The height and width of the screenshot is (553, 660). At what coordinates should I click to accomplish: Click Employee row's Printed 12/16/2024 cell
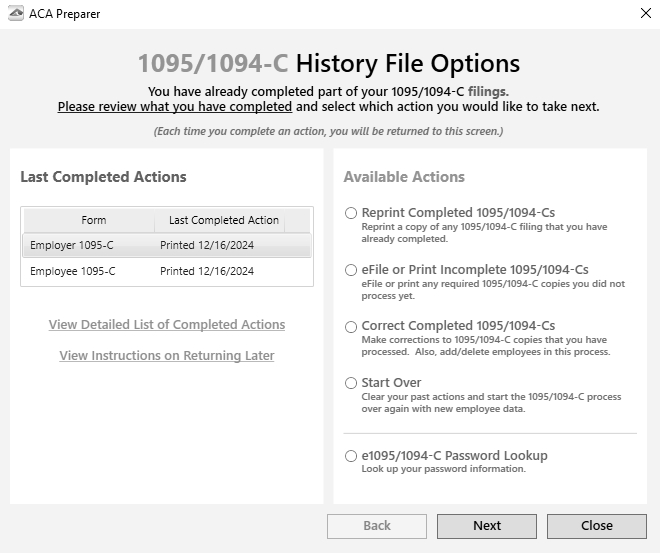(207, 271)
